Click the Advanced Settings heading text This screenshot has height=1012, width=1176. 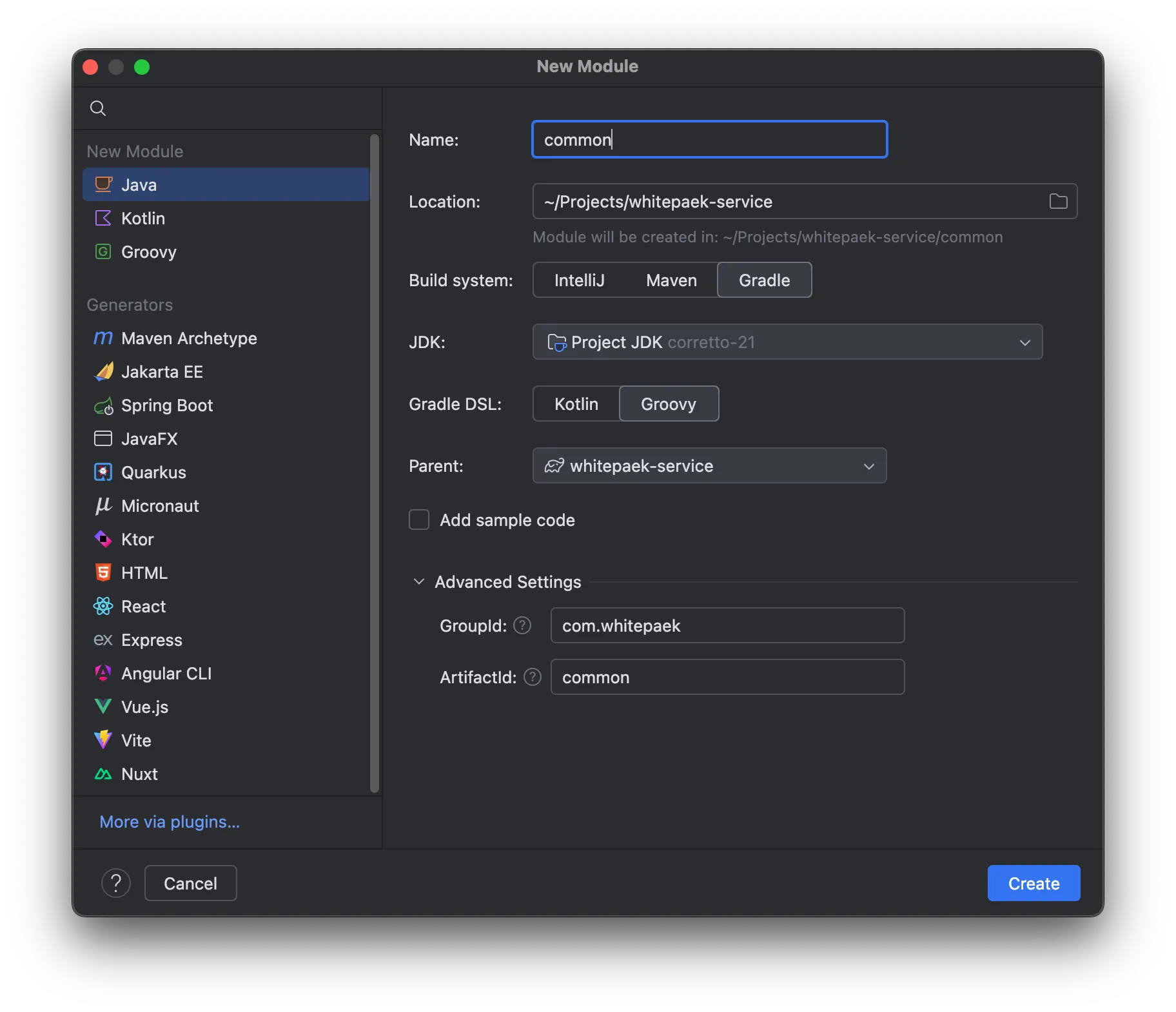[x=507, y=581]
